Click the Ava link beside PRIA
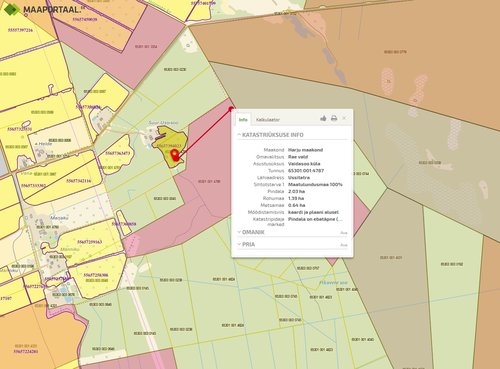 [x=344, y=245]
